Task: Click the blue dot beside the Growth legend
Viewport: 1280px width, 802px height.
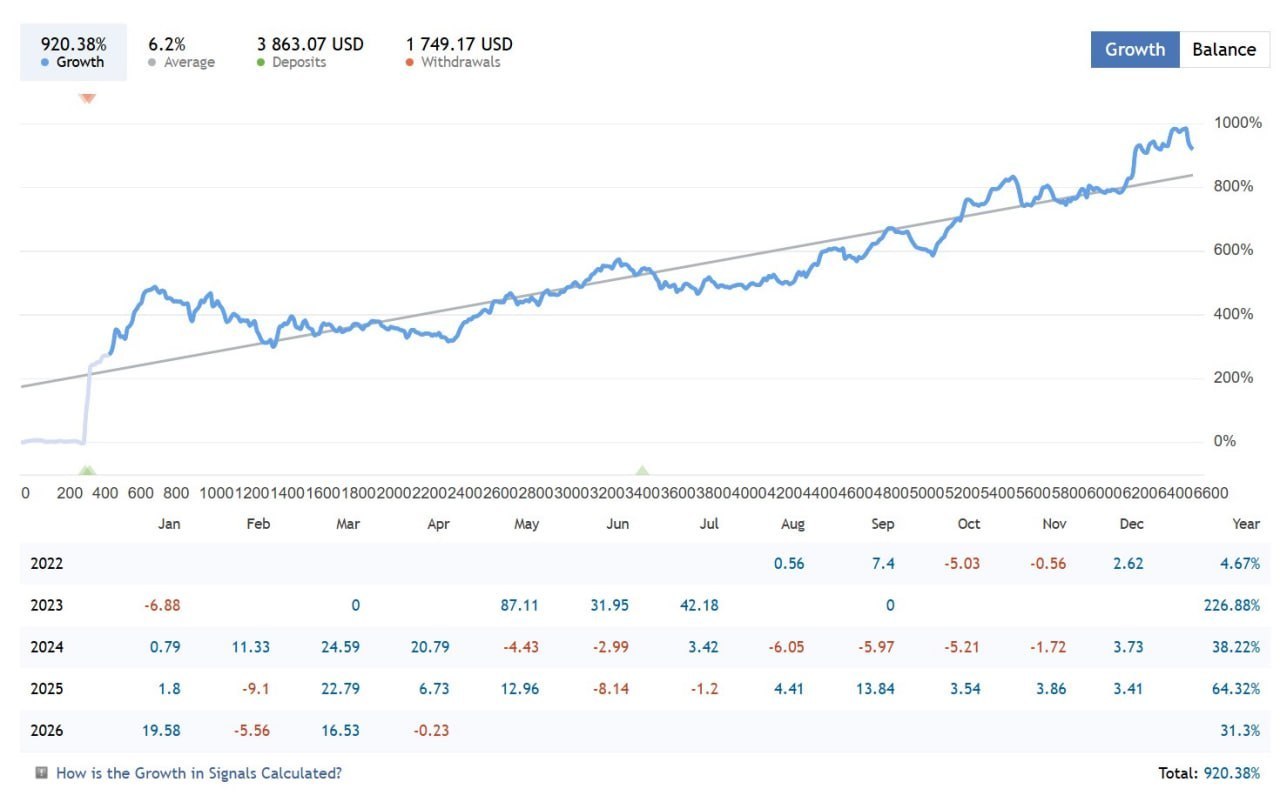Action: pyautogui.click(x=45, y=63)
